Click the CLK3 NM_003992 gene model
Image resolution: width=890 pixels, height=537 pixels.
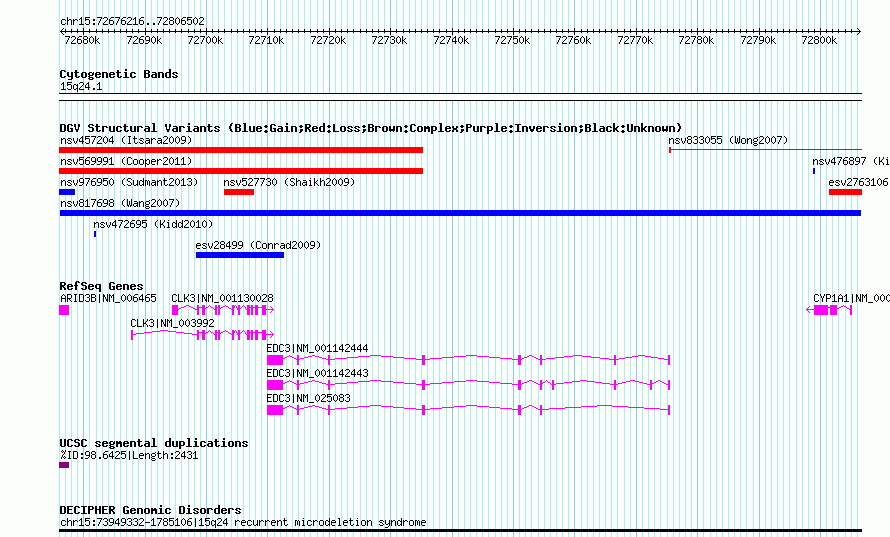coord(203,335)
